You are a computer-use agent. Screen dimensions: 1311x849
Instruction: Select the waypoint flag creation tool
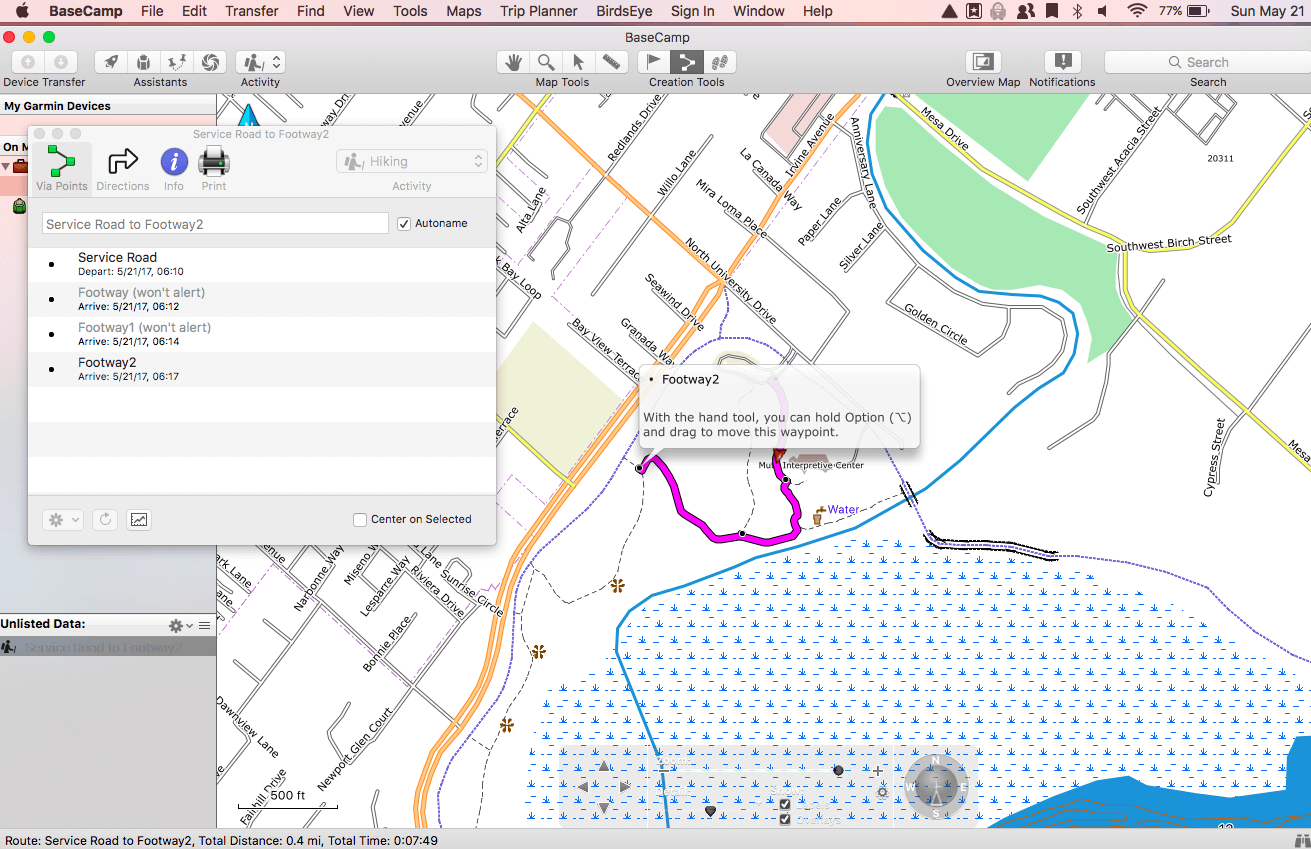click(654, 62)
